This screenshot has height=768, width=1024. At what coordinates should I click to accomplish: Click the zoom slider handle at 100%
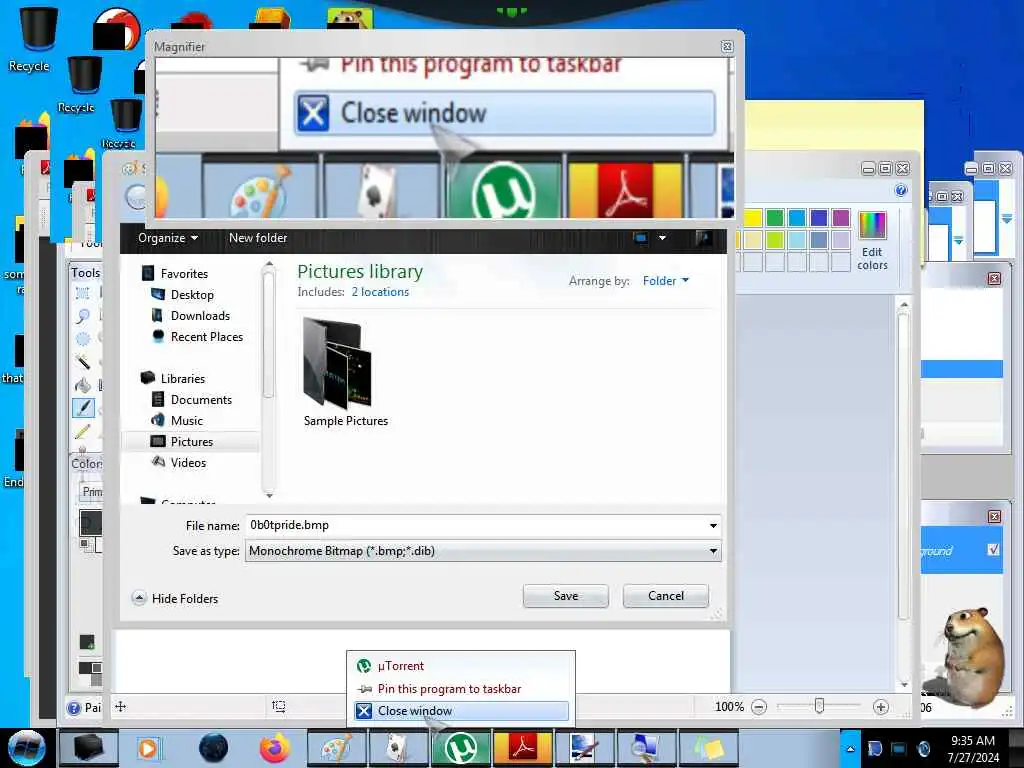[x=819, y=706]
